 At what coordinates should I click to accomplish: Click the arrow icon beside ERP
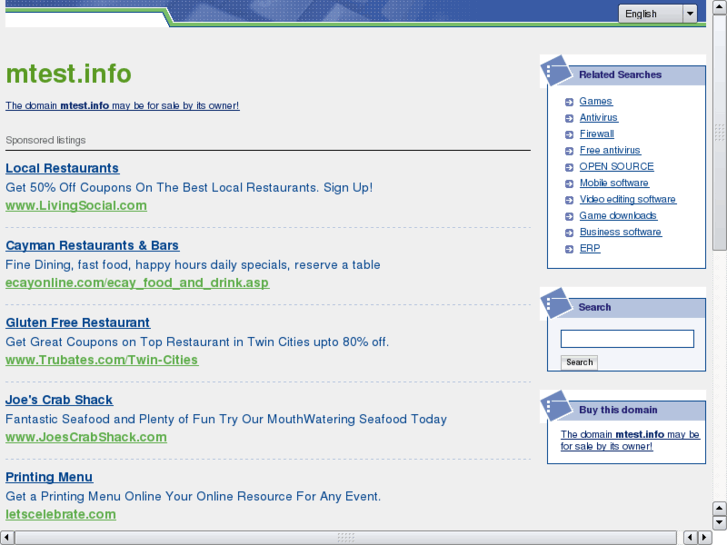(x=569, y=249)
